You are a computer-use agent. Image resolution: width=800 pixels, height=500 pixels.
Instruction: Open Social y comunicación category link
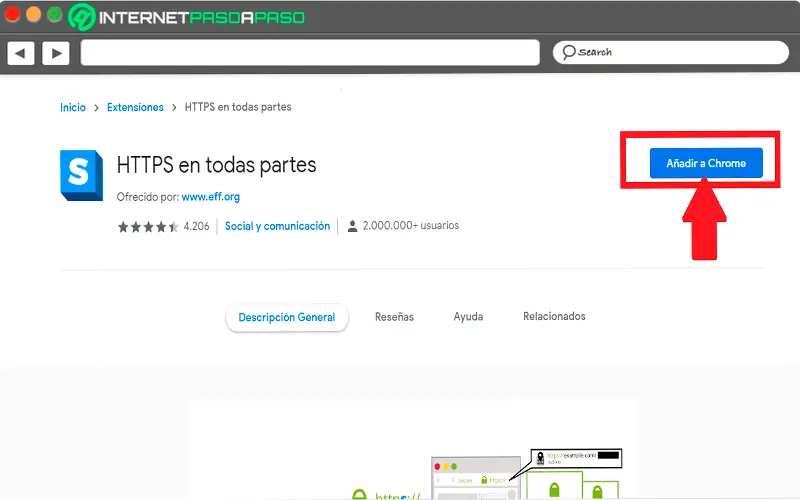(278, 226)
